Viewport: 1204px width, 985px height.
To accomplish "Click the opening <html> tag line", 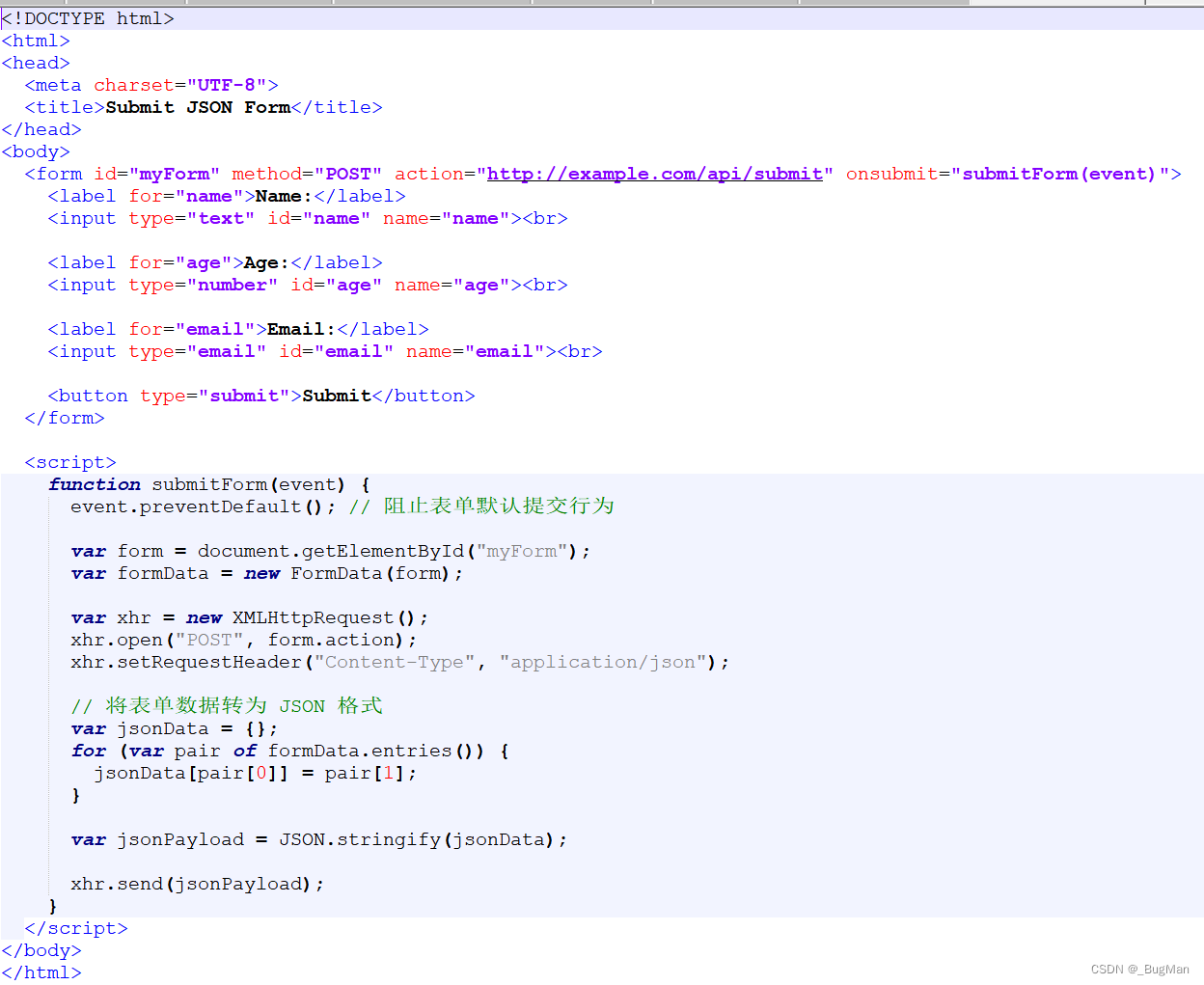I will coord(36,41).
